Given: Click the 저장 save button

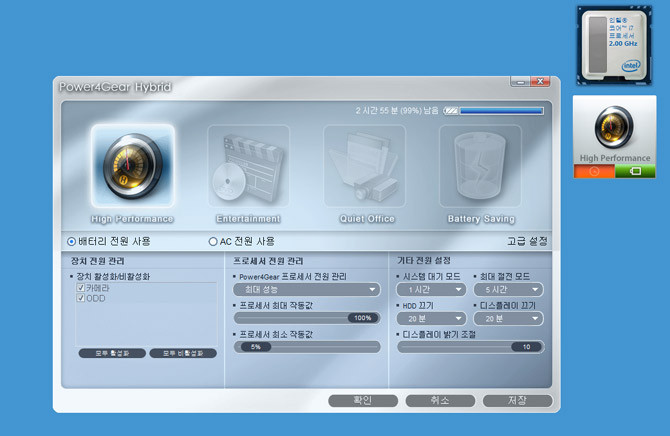Looking at the screenshot, I should point(517,401).
